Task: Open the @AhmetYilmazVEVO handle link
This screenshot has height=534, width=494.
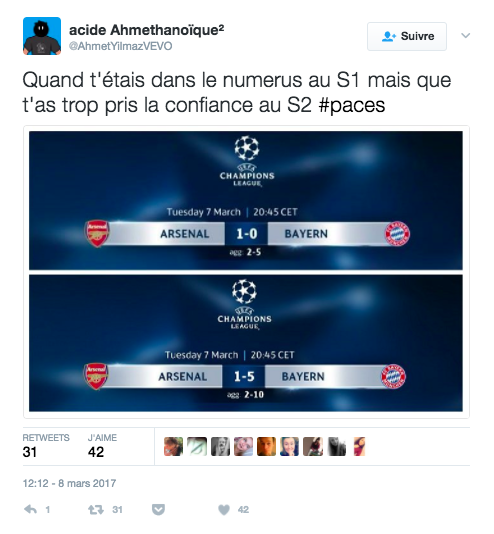Action: [x=121, y=46]
